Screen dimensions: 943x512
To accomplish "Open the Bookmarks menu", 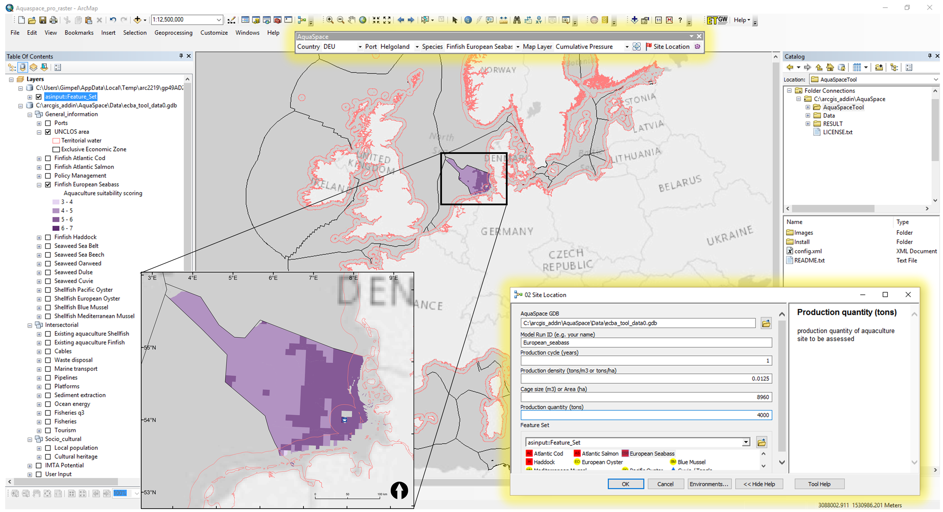I will point(79,33).
